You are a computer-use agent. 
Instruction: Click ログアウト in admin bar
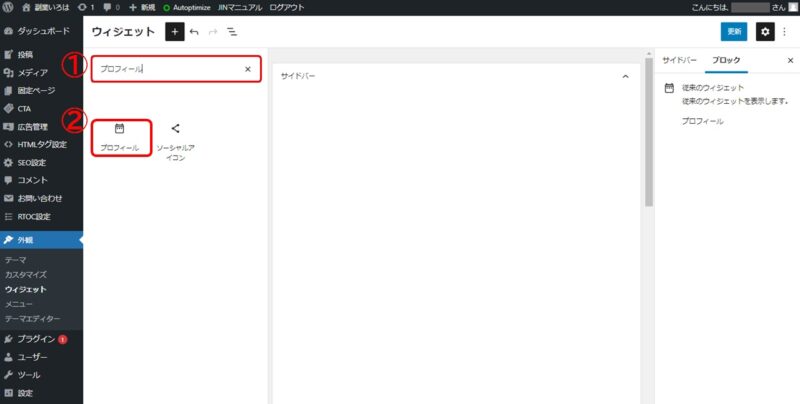click(x=286, y=7)
